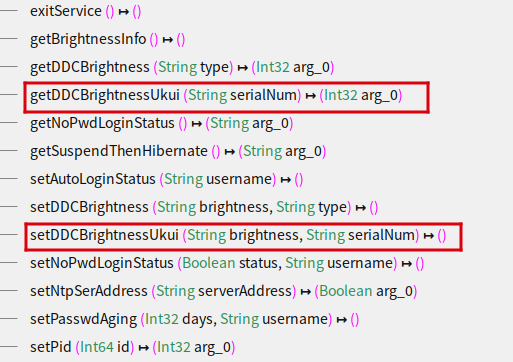
Task: Select the getSuspendThenHibernate method
Action: [x=178, y=151]
